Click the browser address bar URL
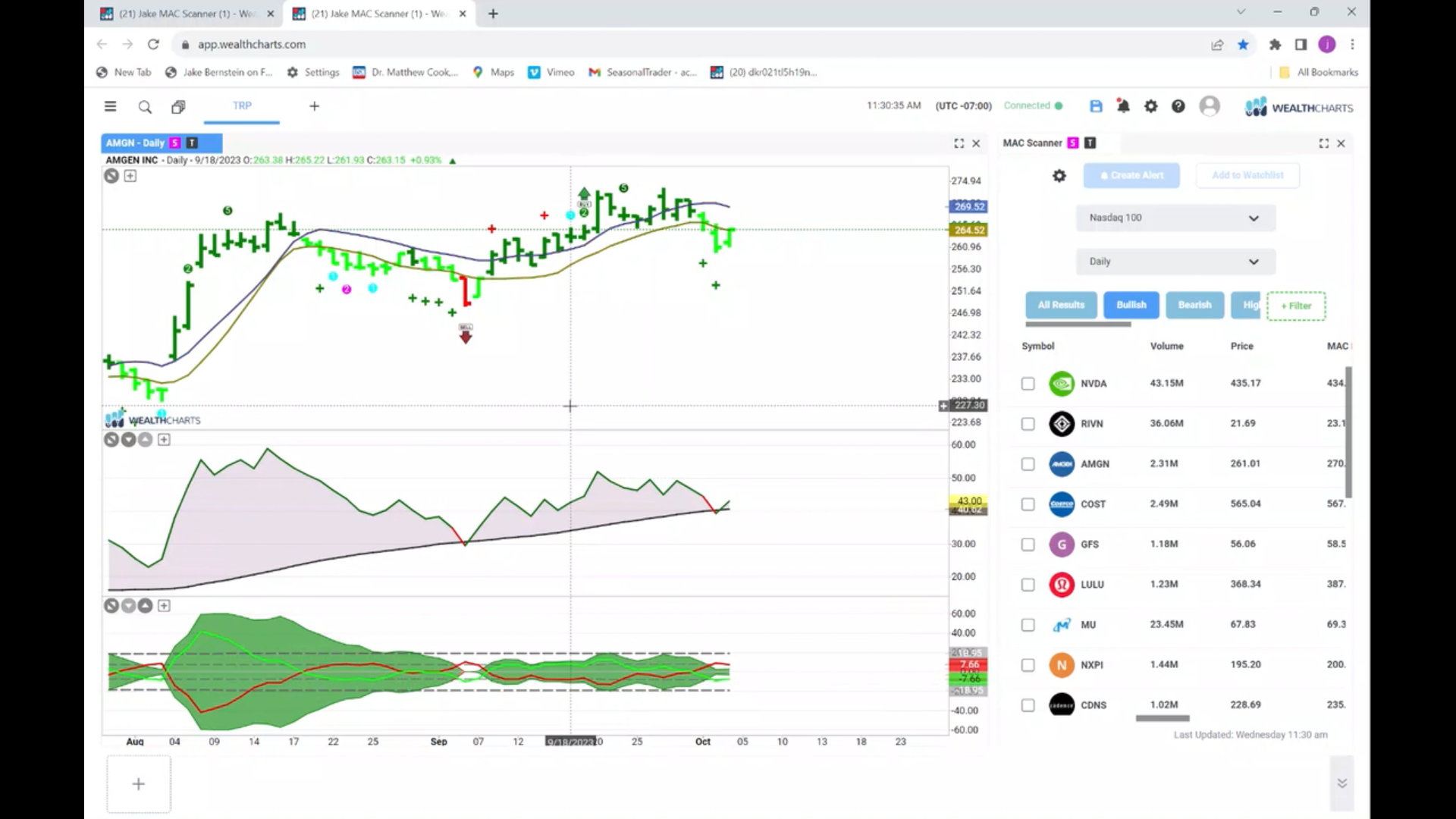Screen dimensions: 1456x819 coord(252,44)
